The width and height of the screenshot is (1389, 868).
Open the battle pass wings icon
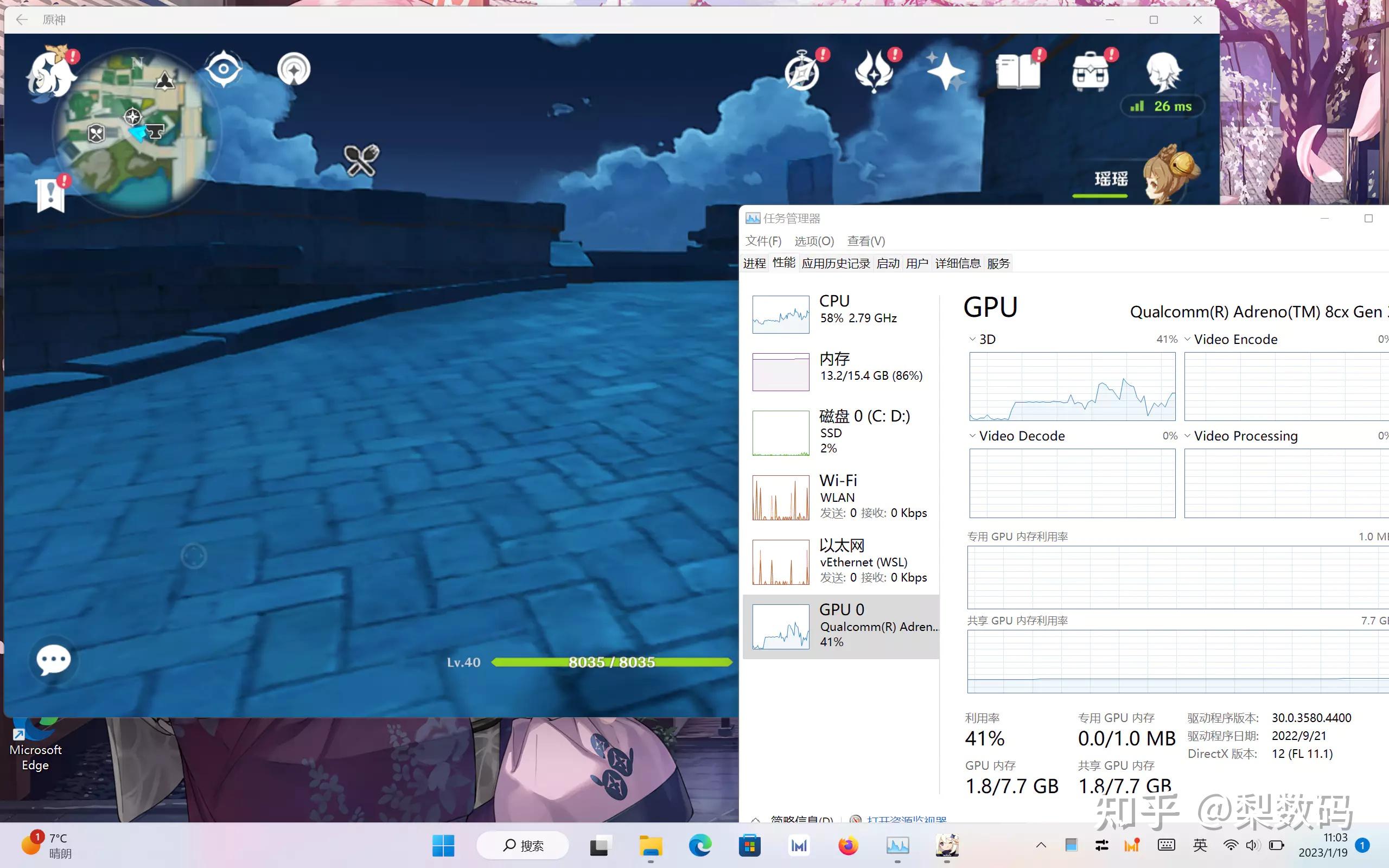click(x=874, y=72)
